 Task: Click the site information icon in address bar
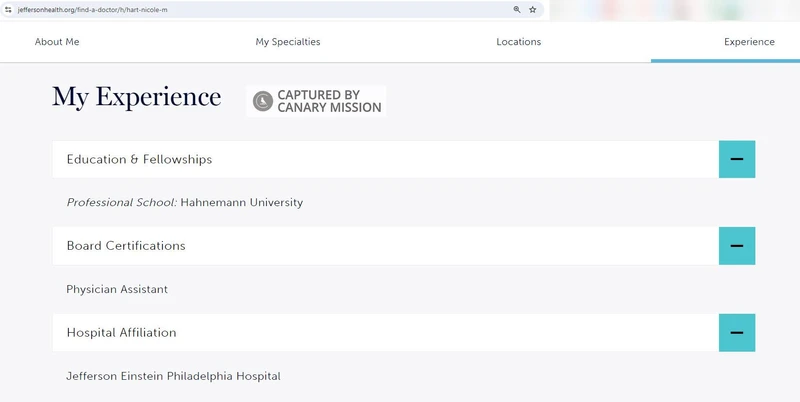[x=9, y=9]
